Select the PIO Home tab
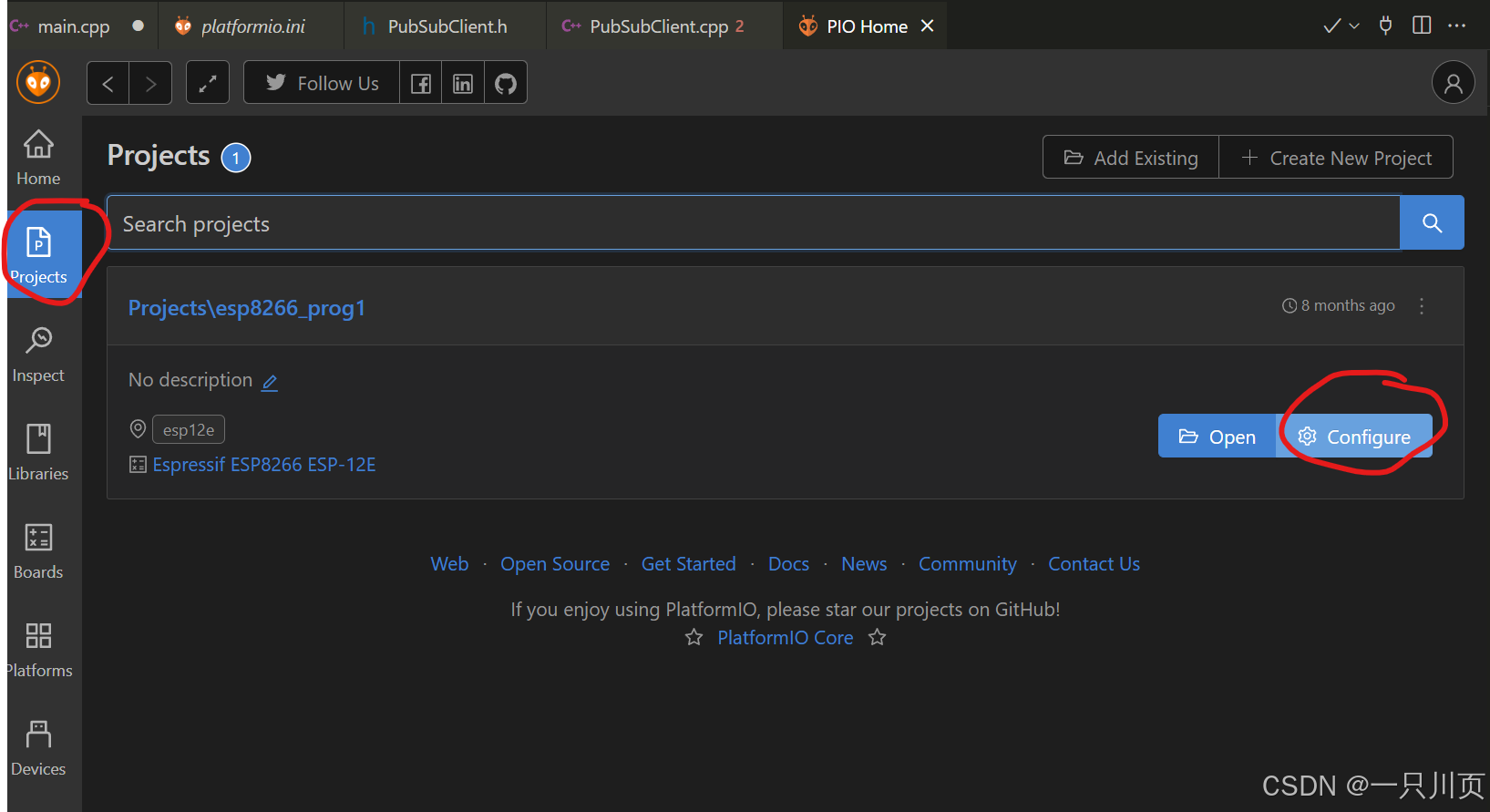The width and height of the screenshot is (1490, 812). tap(866, 26)
